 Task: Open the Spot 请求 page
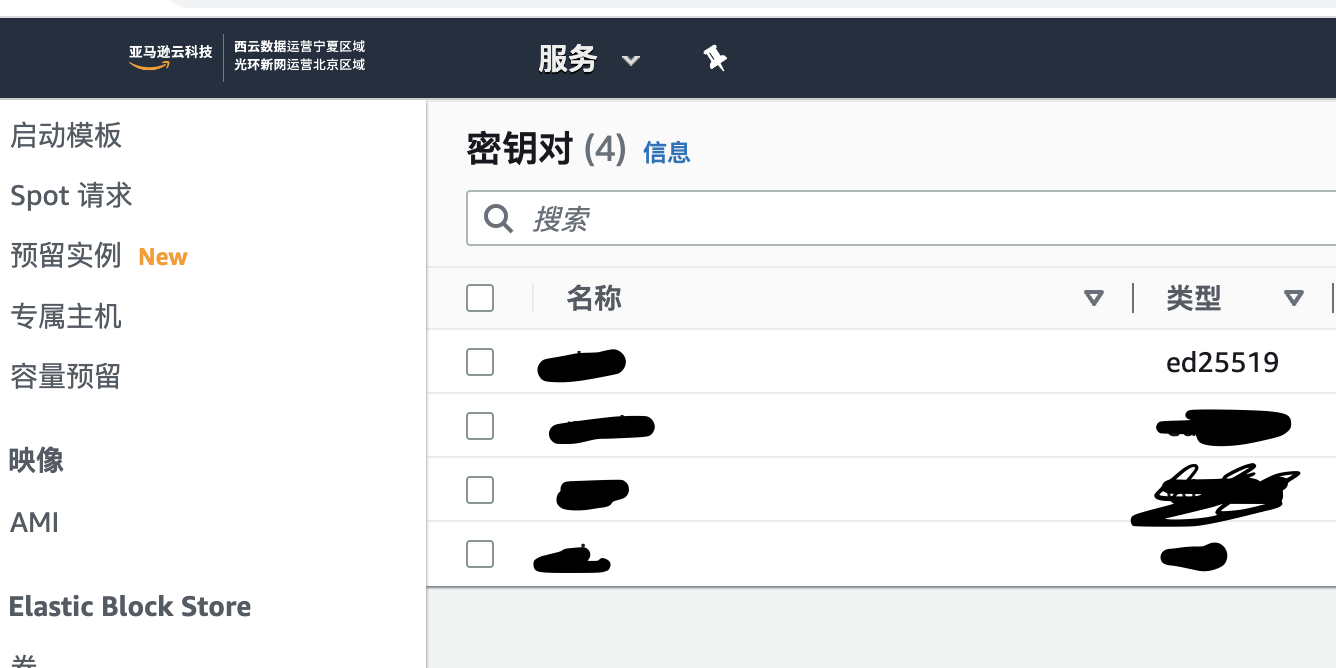(x=70, y=196)
